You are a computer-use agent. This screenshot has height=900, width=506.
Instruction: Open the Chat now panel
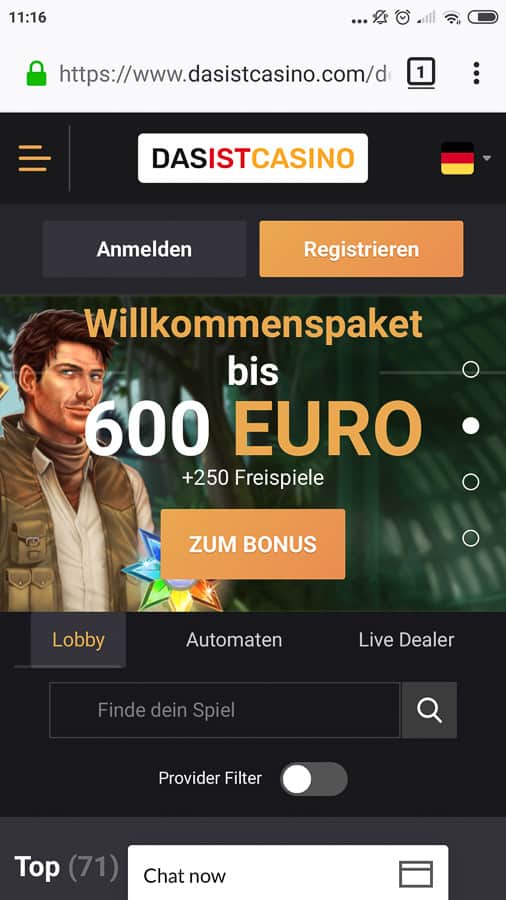pyautogui.click(x=288, y=872)
